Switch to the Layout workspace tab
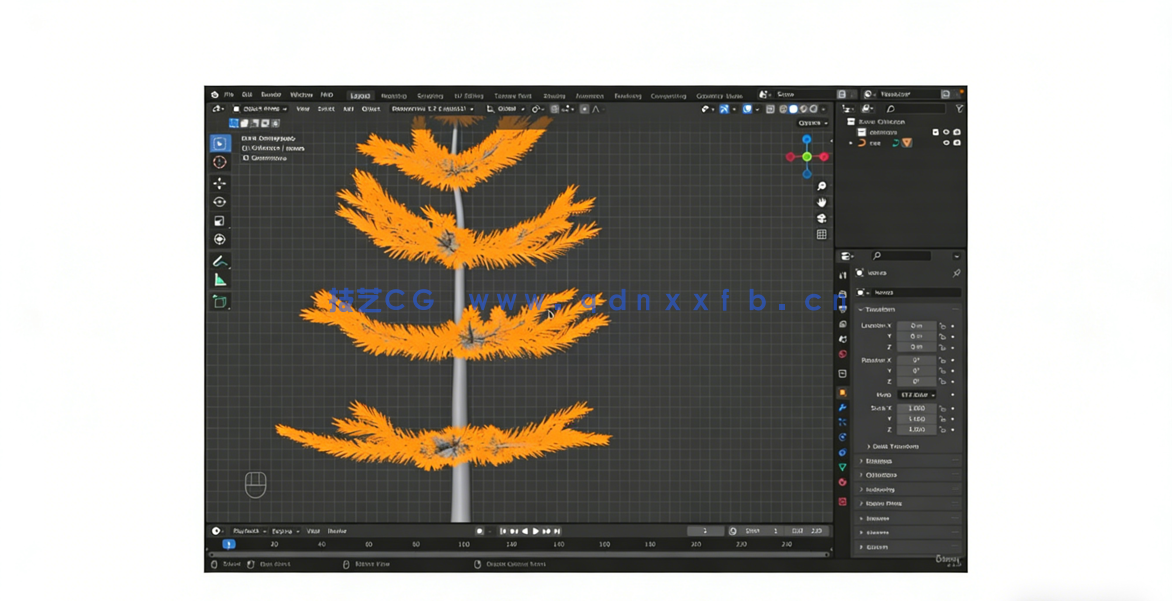The width and height of the screenshot is (1172, 601). [x=360, y=96]
